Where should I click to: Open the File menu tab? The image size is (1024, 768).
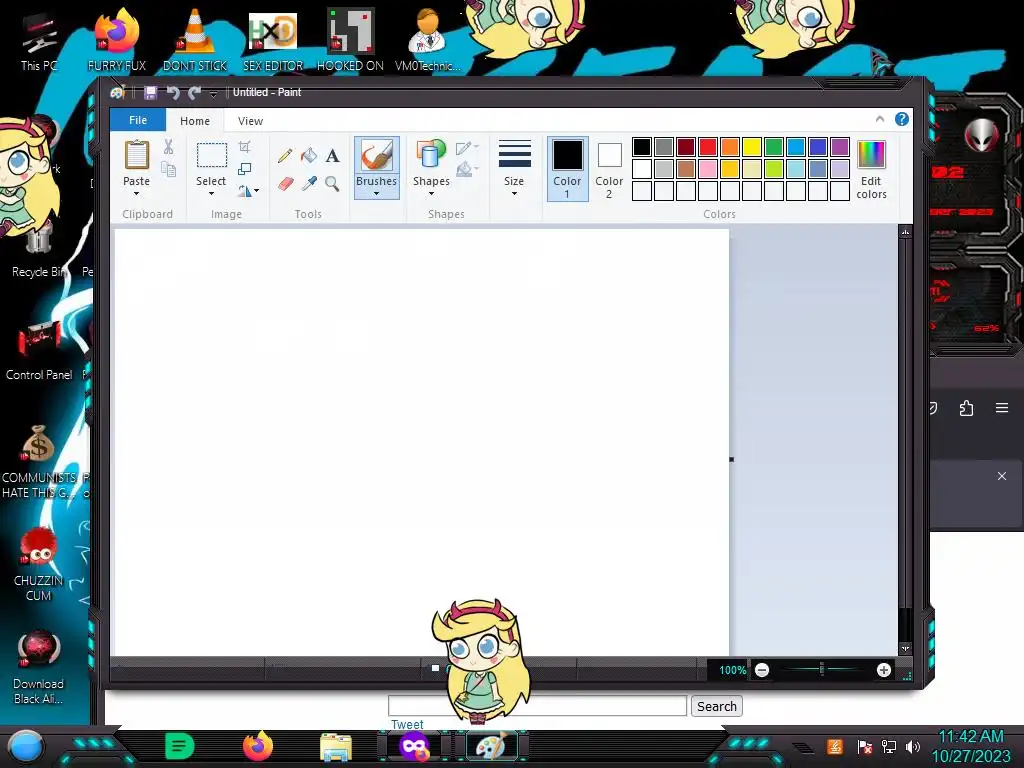coord(138,120)
